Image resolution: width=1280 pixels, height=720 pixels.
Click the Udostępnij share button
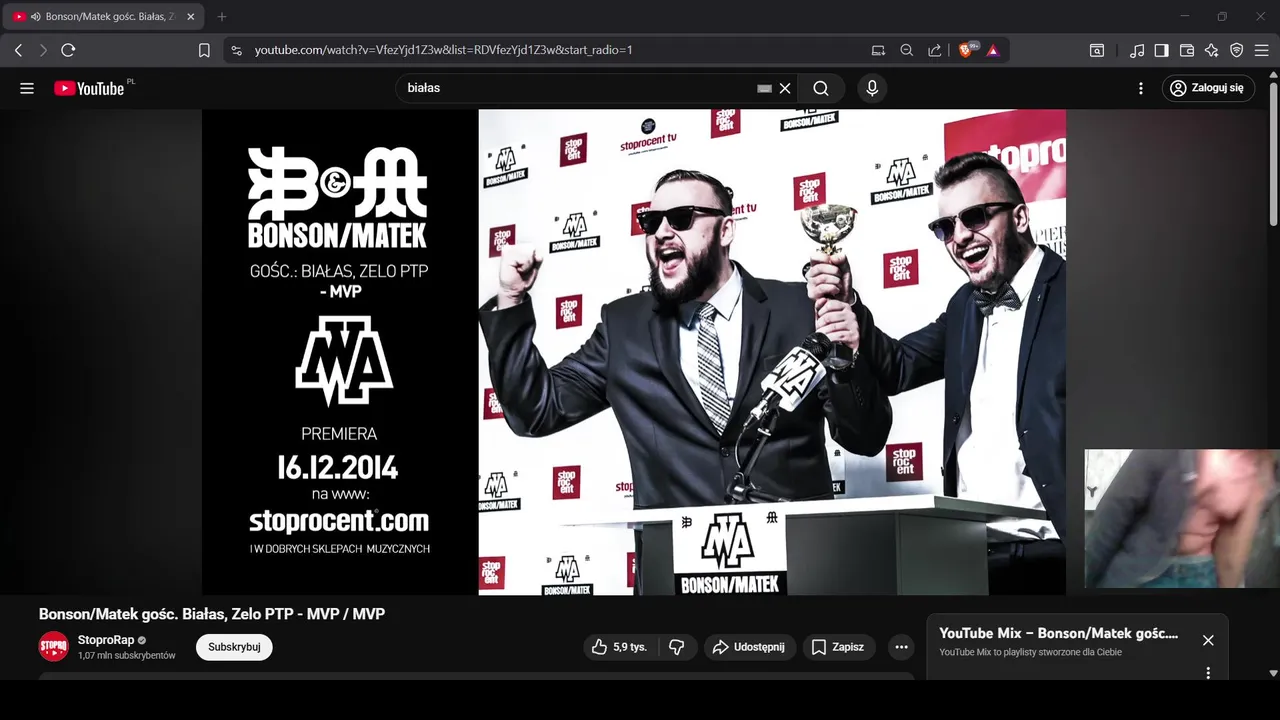point(750,647)
